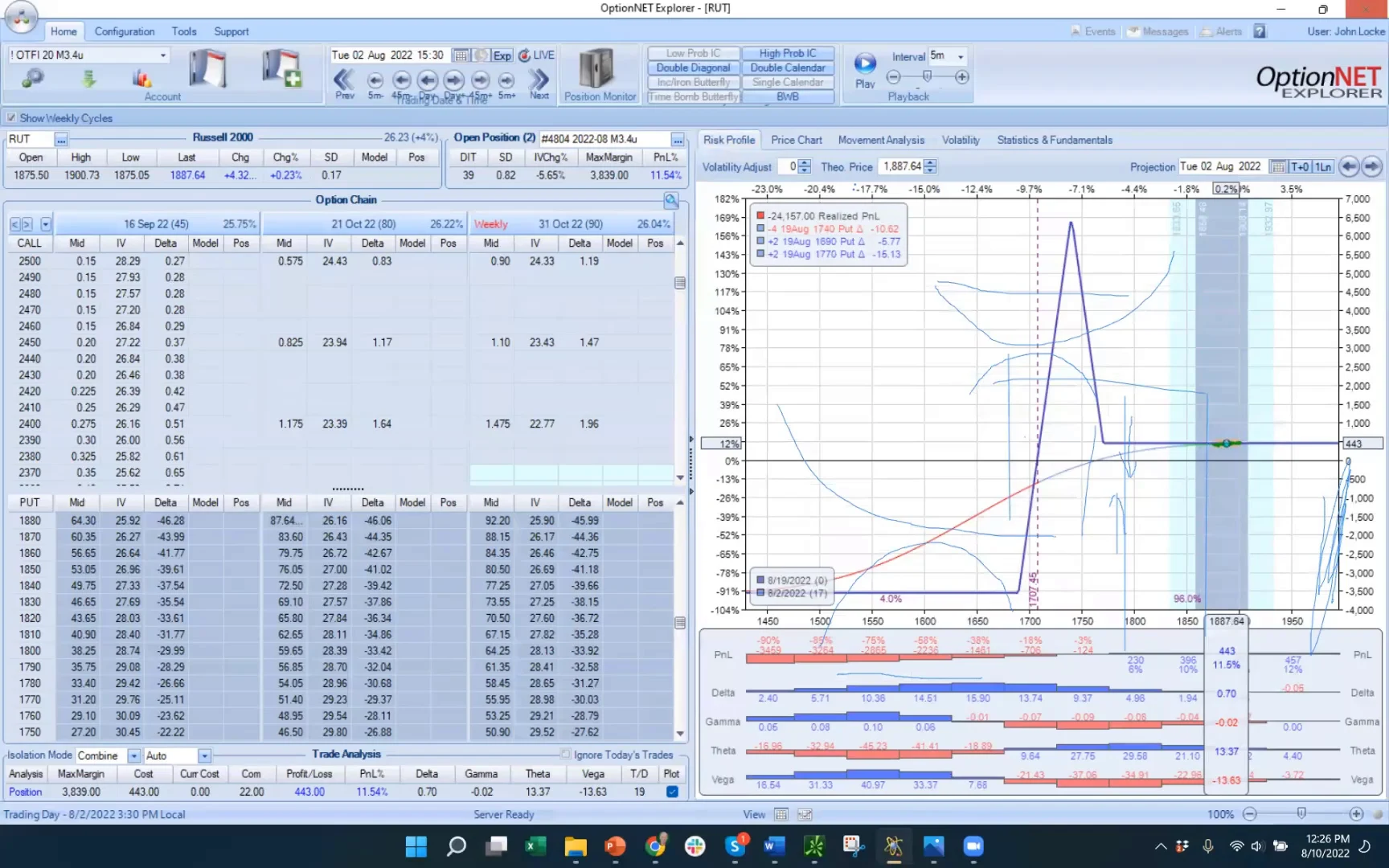Adjust the zoom slider at 100%
Viewport: 1389px width, 868px height.
click(1301, 813)
